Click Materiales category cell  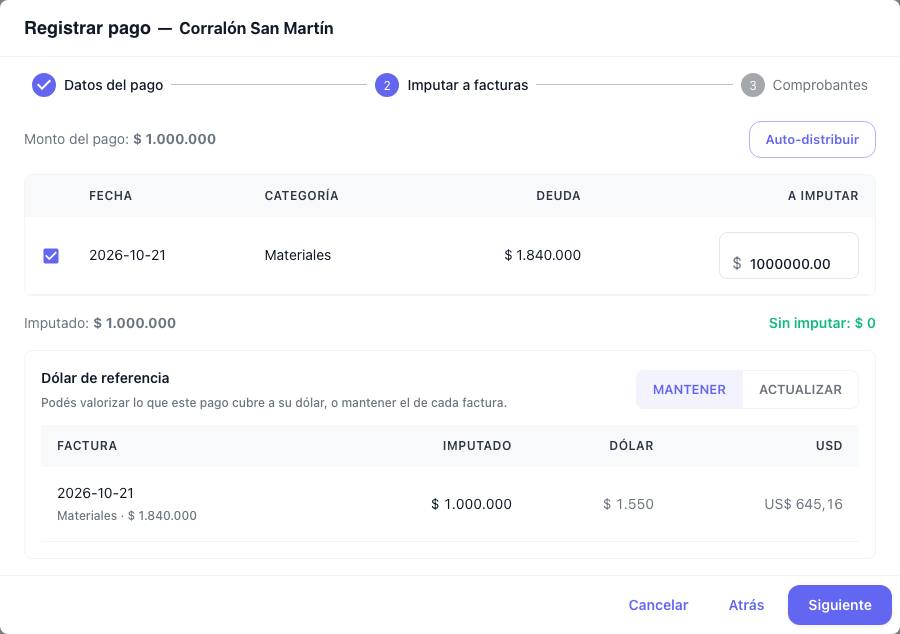tap(297, 255)
